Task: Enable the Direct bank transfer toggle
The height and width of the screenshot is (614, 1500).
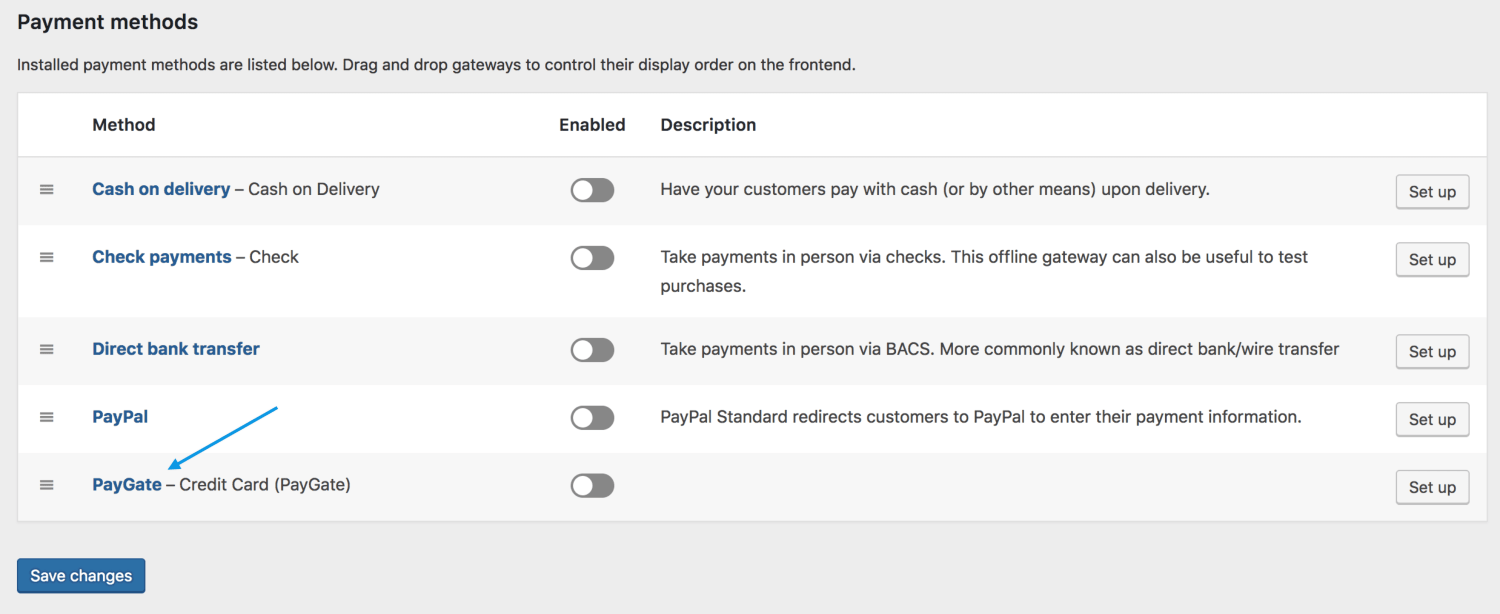Action: pos(592,349)
